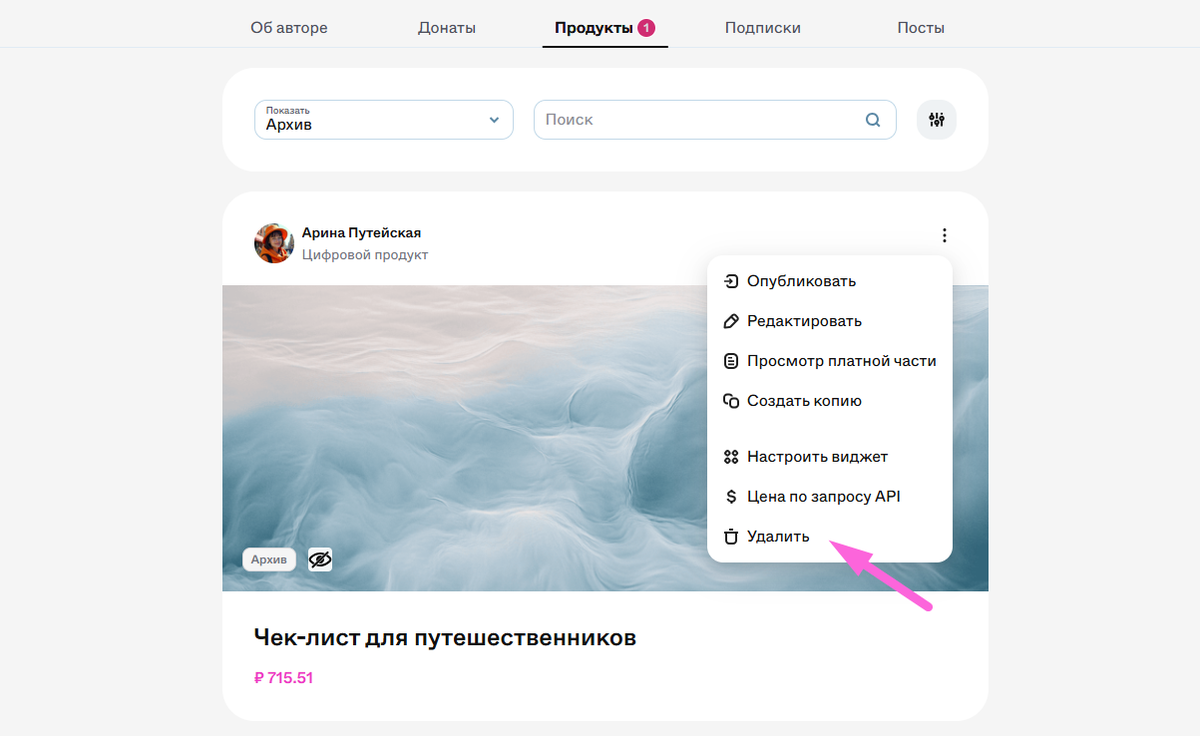This screenshot has width=1200, height=736.
Task: Click the author name Арина Путейская
Action: click(361, 233)
